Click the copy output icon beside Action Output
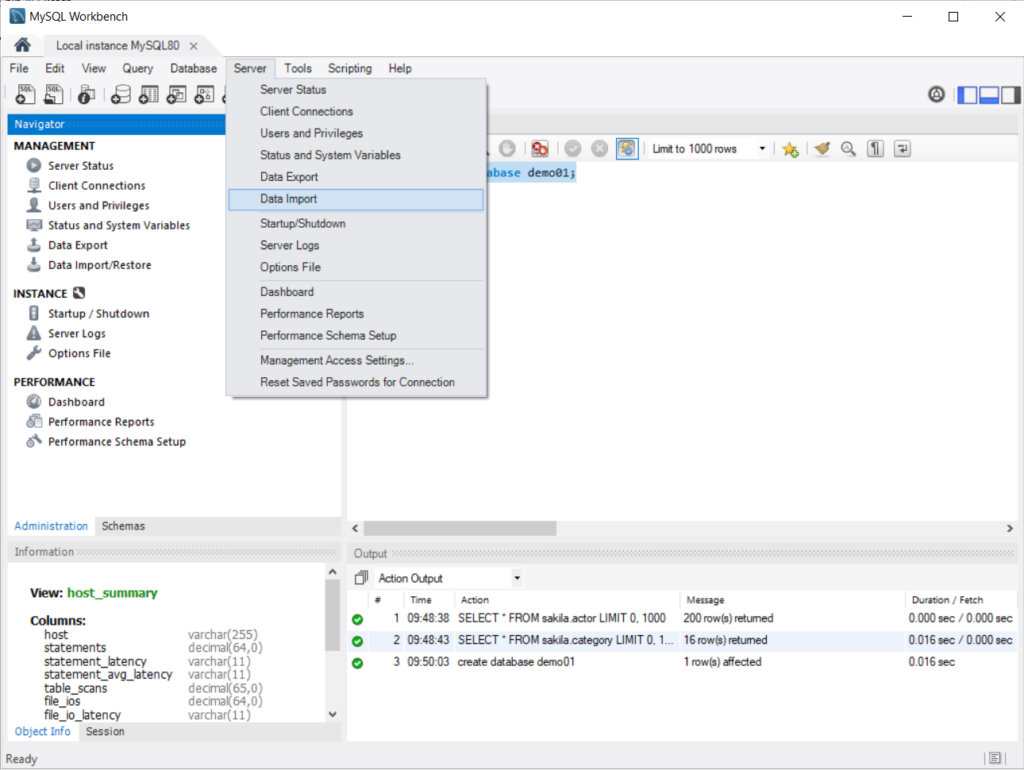Screen dimensions: 1024x770 pos(361,578)
